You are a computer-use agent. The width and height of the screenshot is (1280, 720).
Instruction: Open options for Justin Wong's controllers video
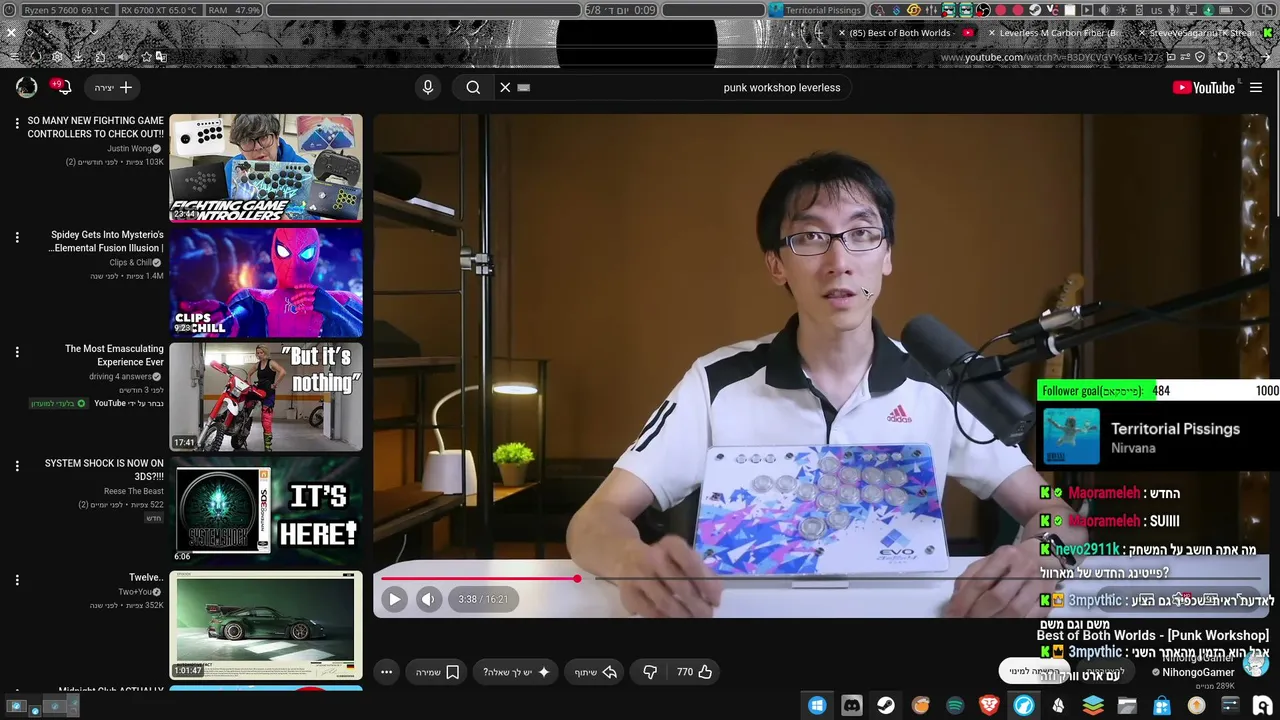coord(16,123)
